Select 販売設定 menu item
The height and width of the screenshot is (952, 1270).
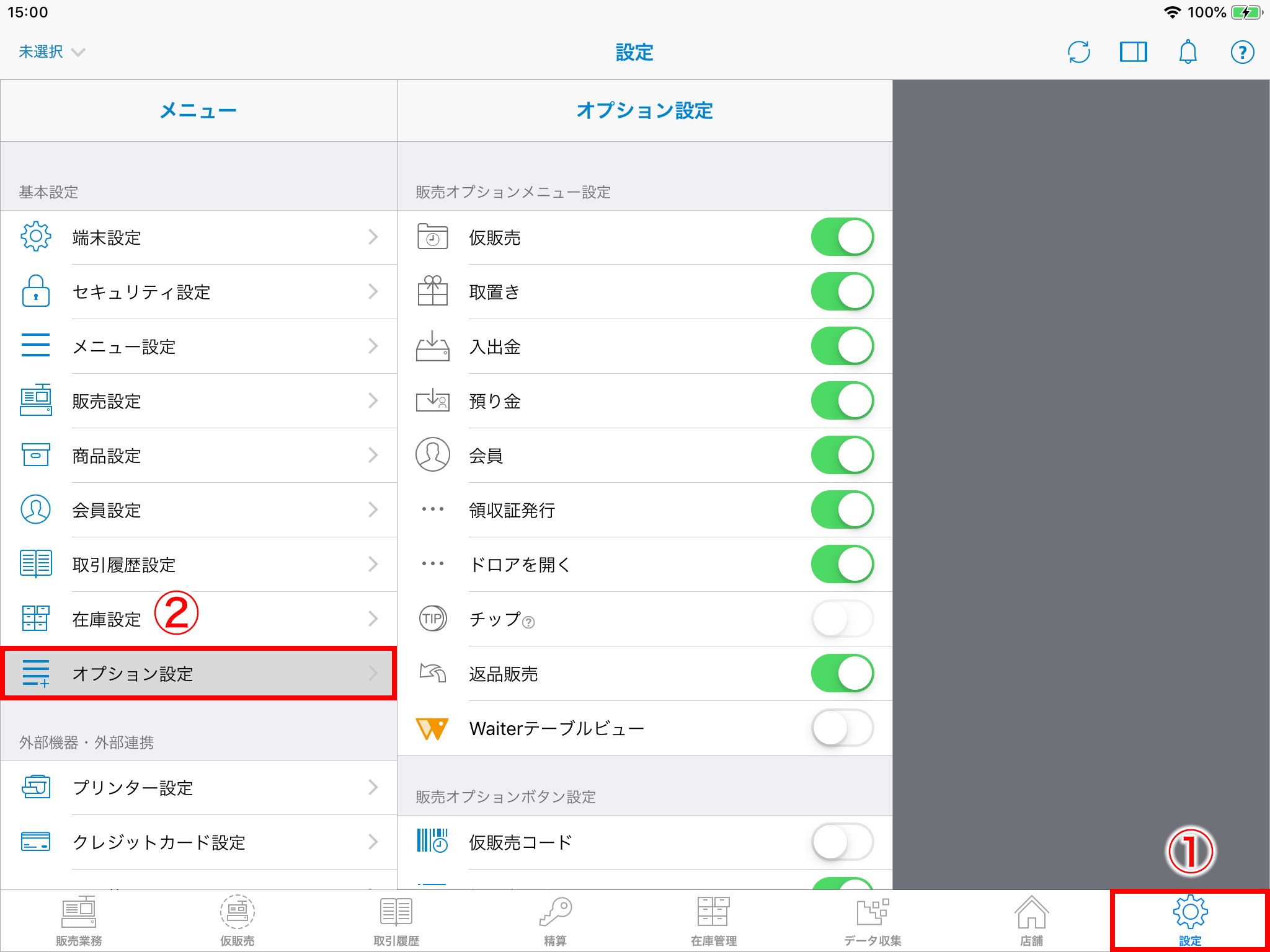tap(198, 401)
